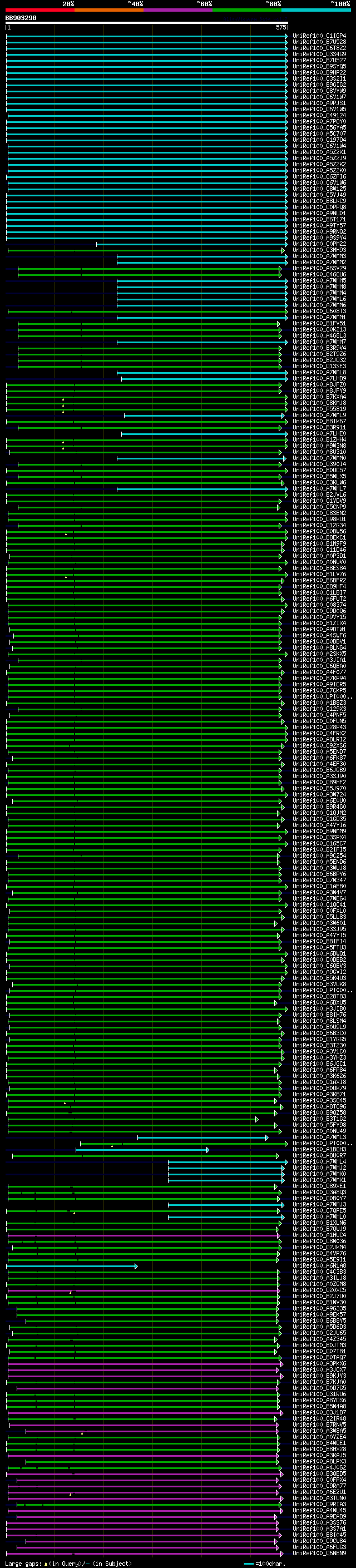The image size is (356, 1568).
Task: Open hit UniRef100_Q3S4G9
Action: [319, 54]
